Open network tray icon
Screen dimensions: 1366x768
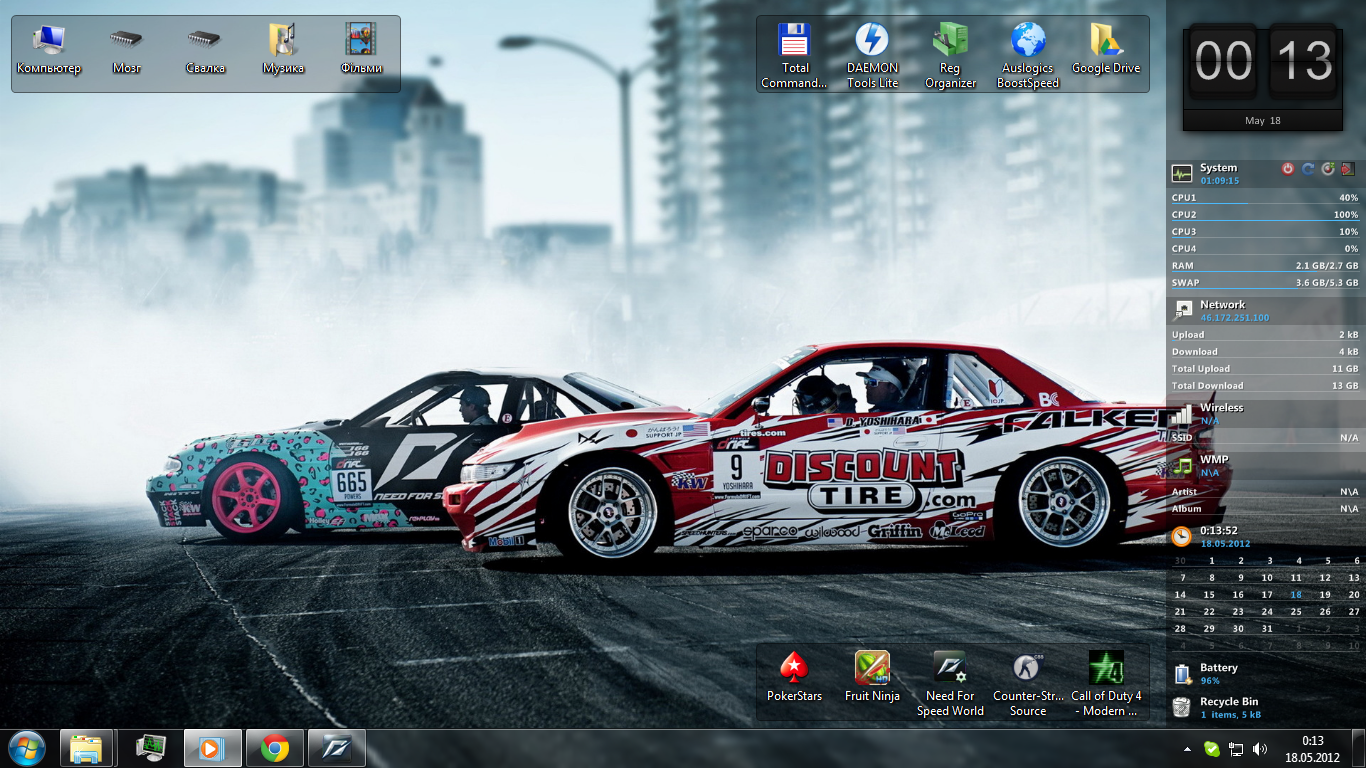(x=1236, y=749)
